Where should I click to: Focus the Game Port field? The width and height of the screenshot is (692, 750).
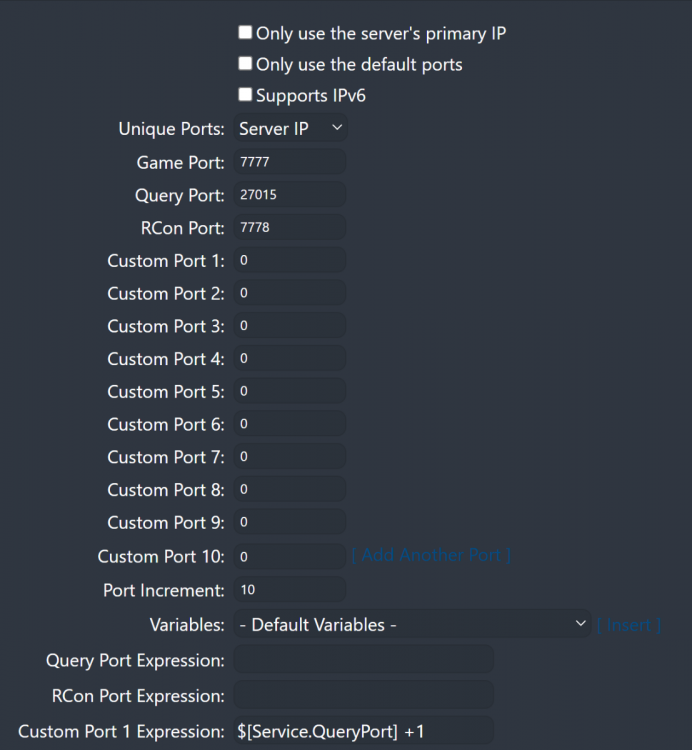pos(290,162)
